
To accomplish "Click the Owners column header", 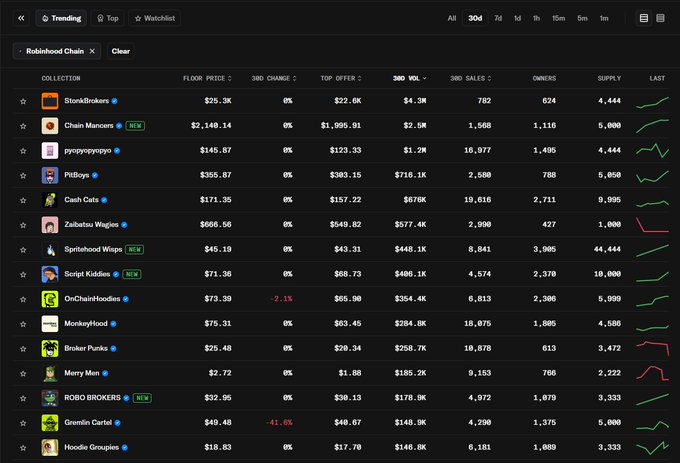I will tap(544, 78).
